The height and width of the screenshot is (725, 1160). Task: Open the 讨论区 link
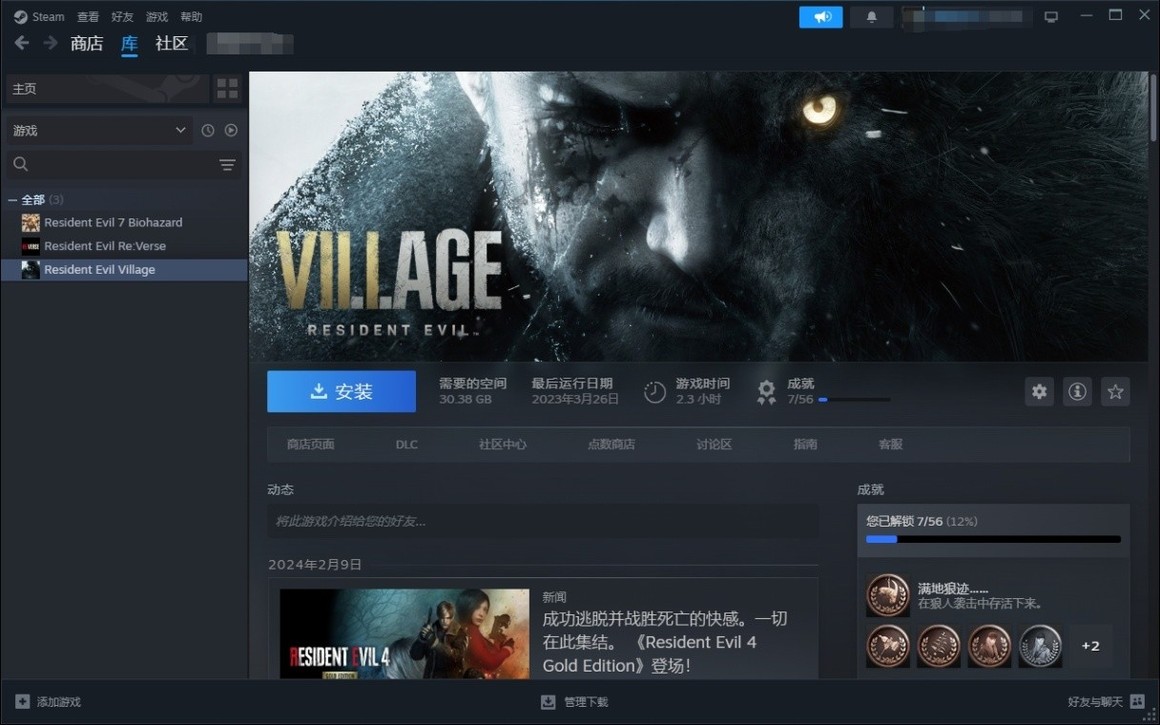click(x=714, y=444)
